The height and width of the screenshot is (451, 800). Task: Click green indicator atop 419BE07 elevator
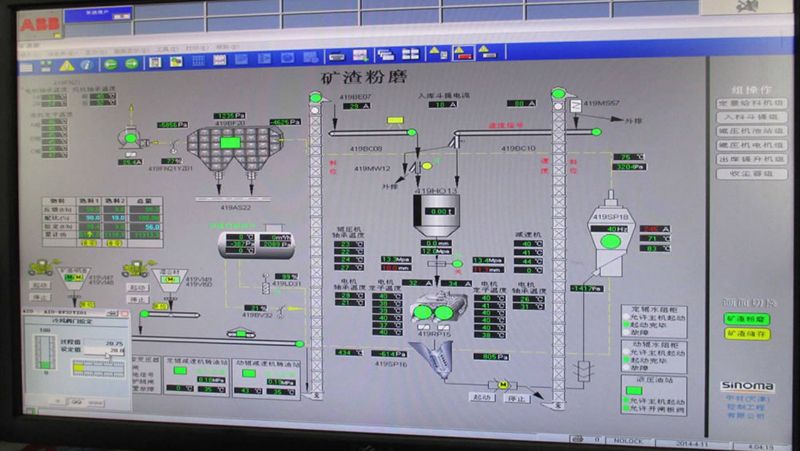coord(315,95)
